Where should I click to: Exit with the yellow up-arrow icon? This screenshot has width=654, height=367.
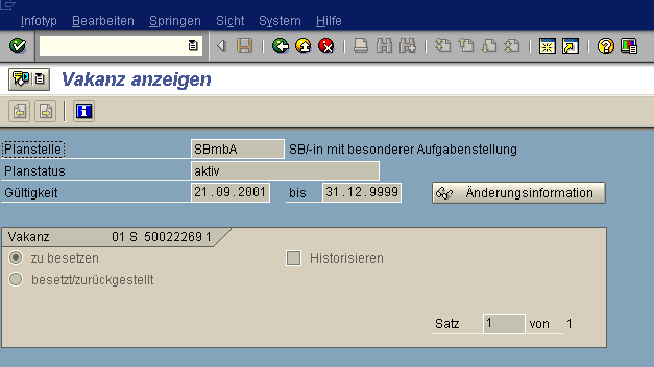pos(303,45)
